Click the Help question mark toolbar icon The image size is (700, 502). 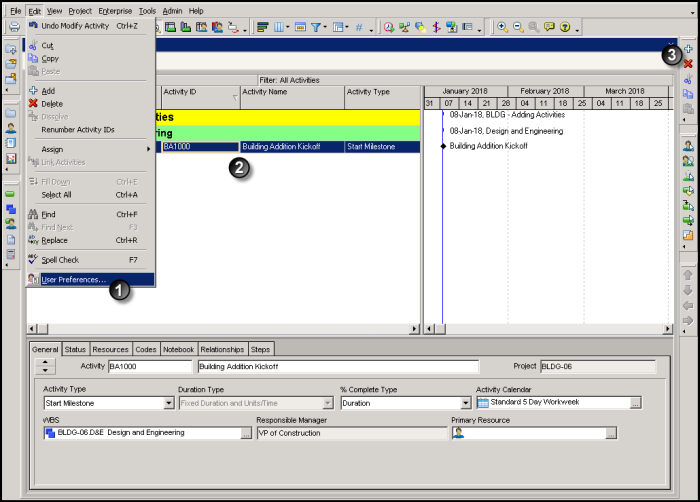coord(564,27)
